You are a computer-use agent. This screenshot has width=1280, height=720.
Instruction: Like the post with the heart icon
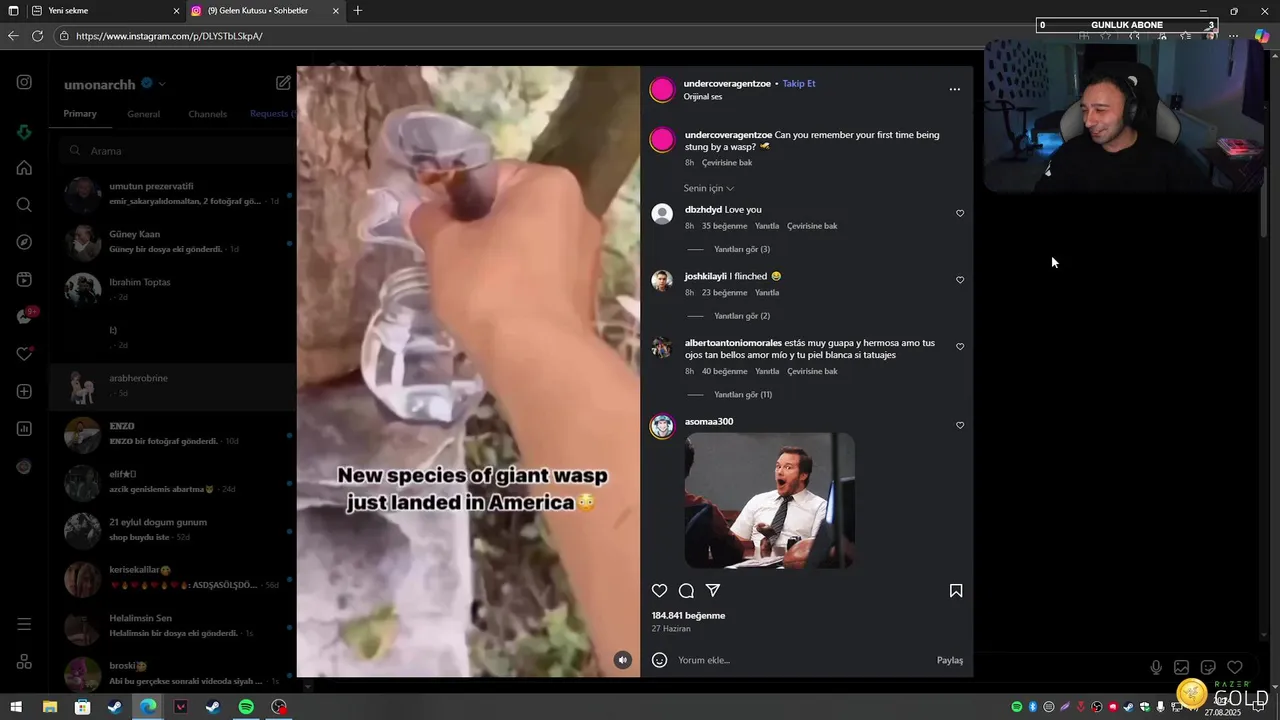(x=659, y=591)
